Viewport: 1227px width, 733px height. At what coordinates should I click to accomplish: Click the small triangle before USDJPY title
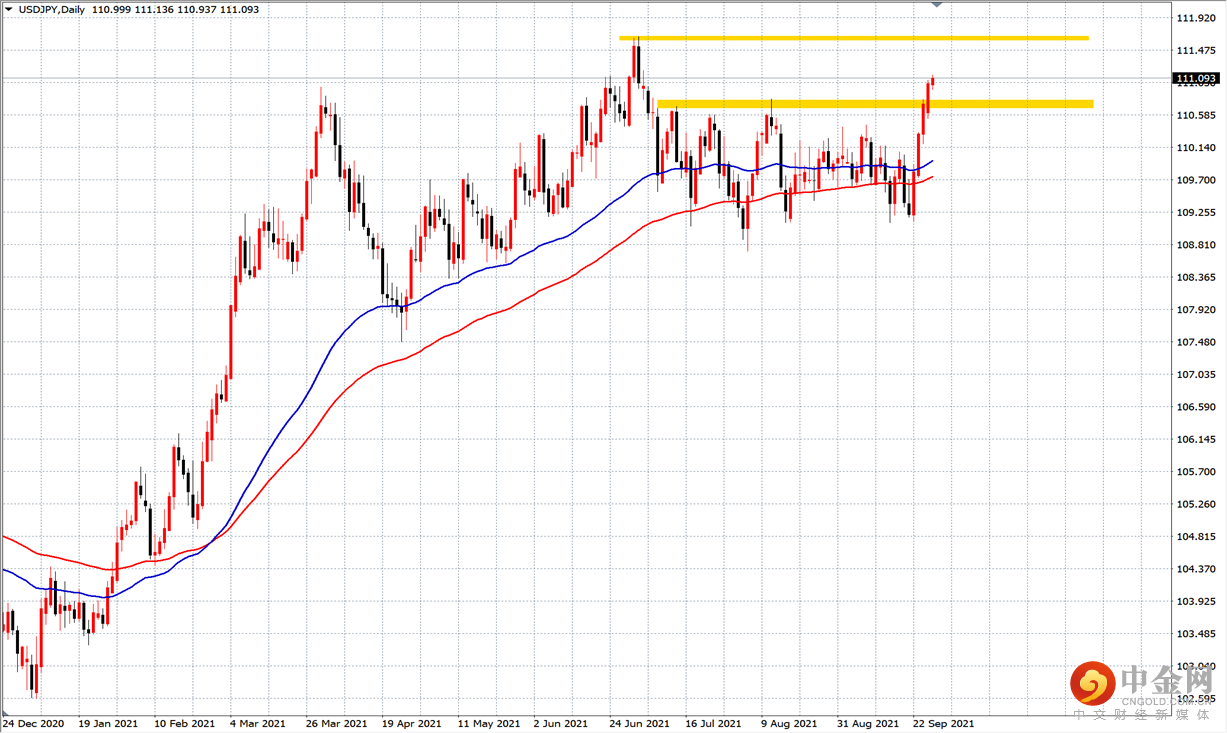[9, 7]
